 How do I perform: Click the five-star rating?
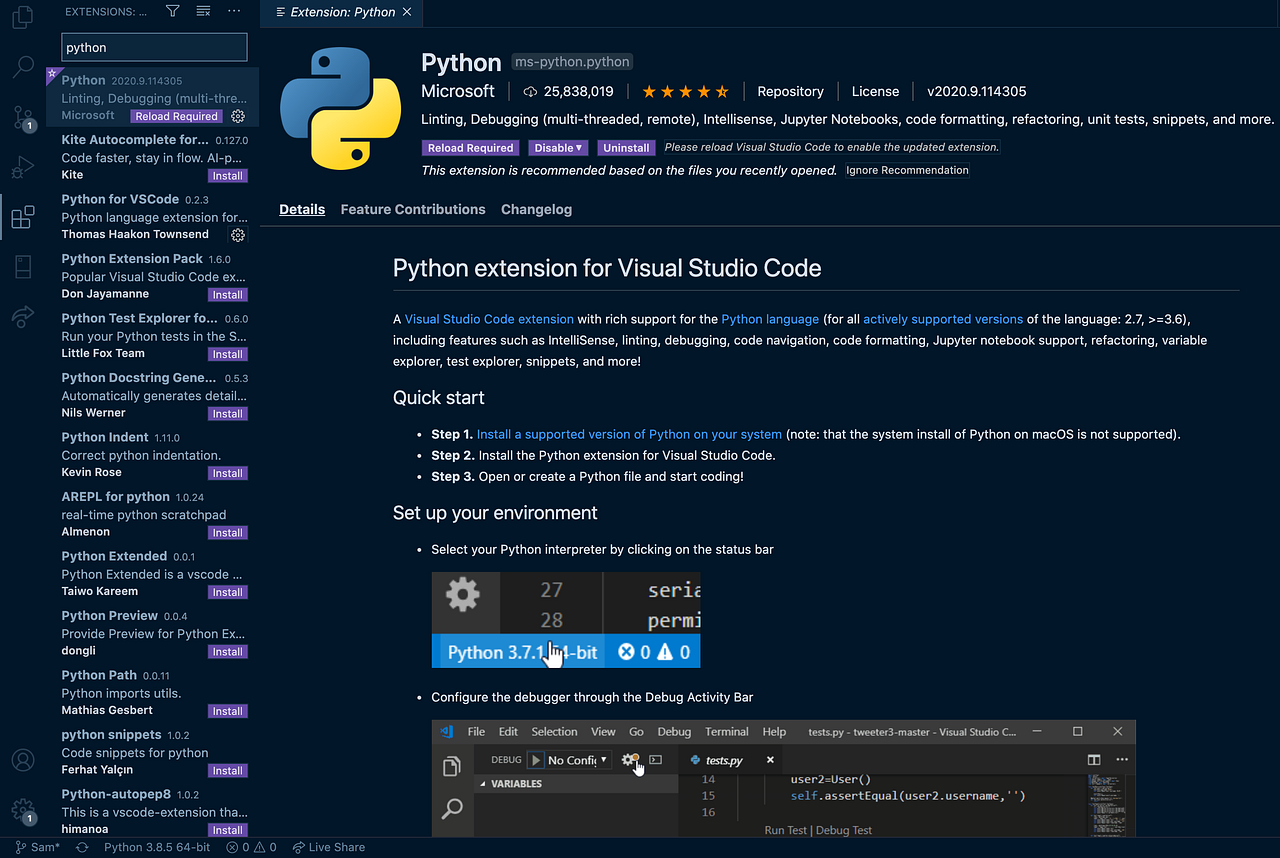tap(685, 92)
